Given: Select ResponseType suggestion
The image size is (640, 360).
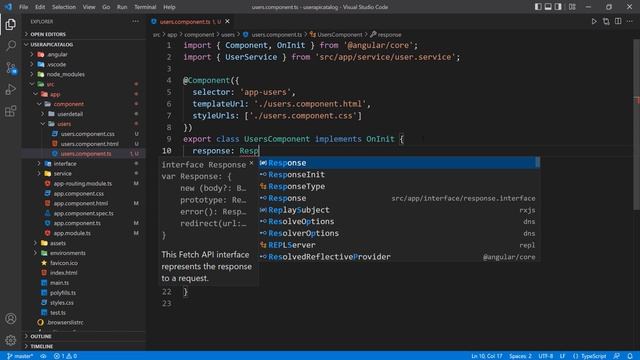Looking at the screenshot, I should pyautogui.click(x=399, y=187).
